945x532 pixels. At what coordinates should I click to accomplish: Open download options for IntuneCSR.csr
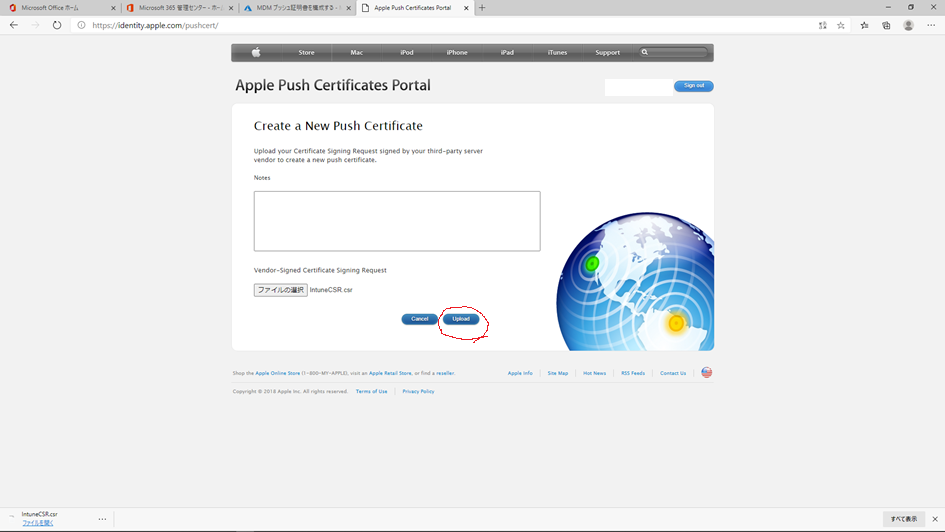pos(102,519)
